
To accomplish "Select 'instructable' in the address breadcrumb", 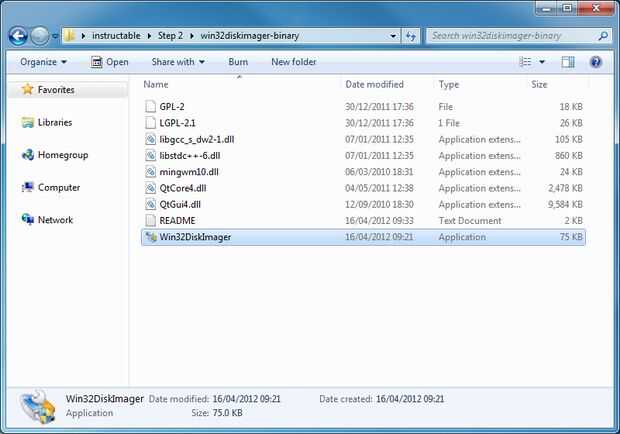I will coord(116,36).
